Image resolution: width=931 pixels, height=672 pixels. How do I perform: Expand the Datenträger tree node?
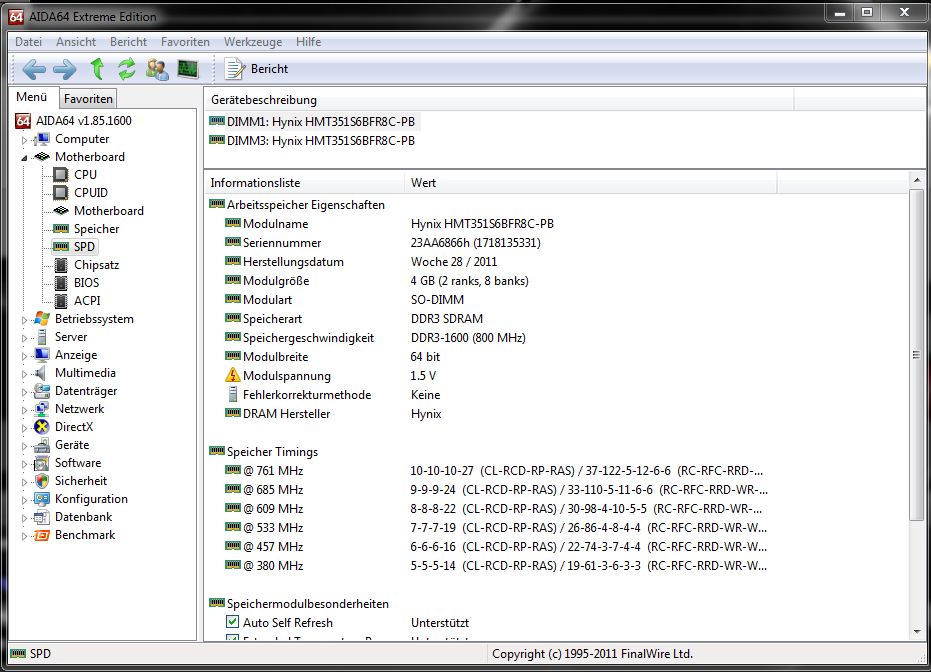coord(24,392)
